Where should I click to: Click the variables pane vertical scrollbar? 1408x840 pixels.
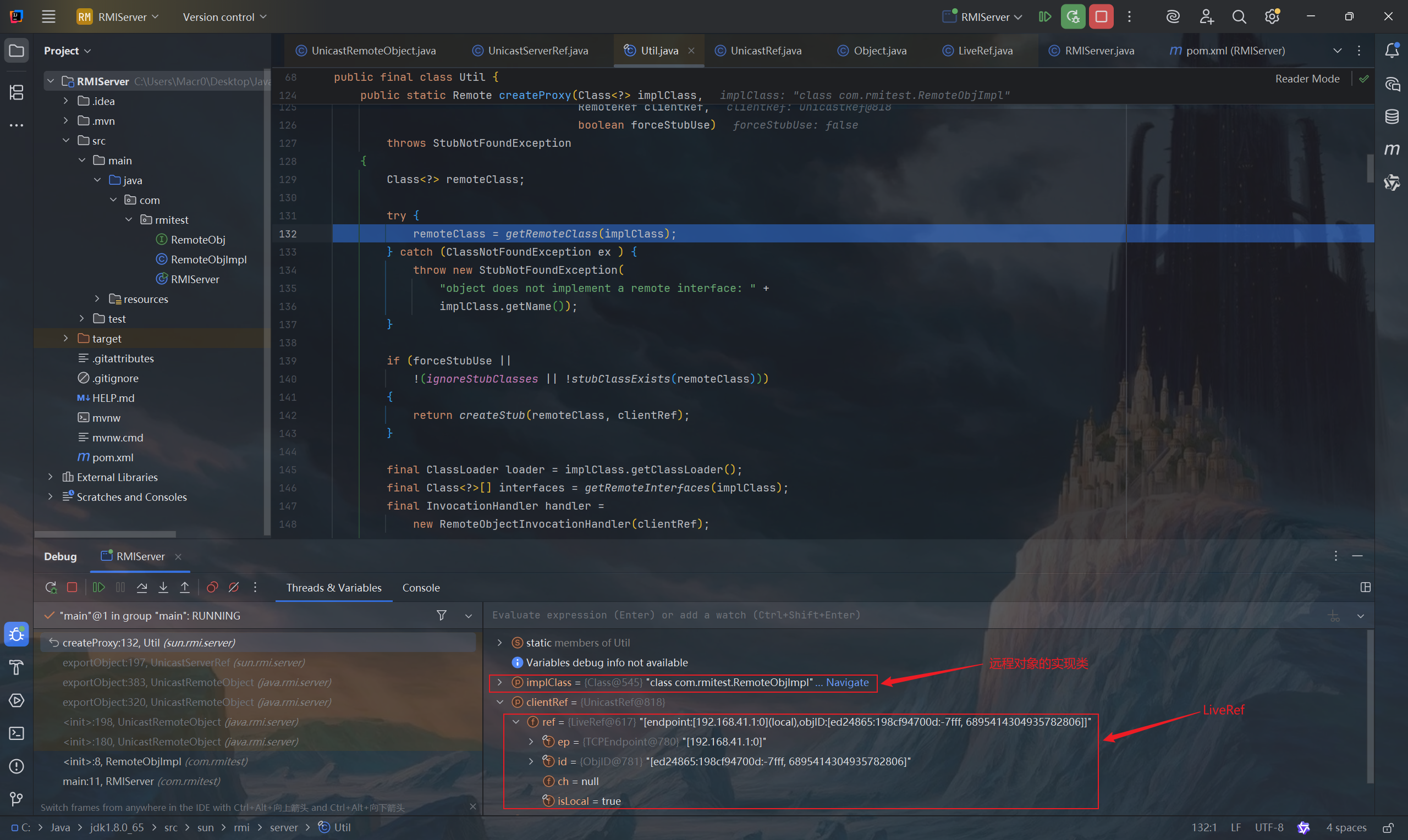[1369, 708]
